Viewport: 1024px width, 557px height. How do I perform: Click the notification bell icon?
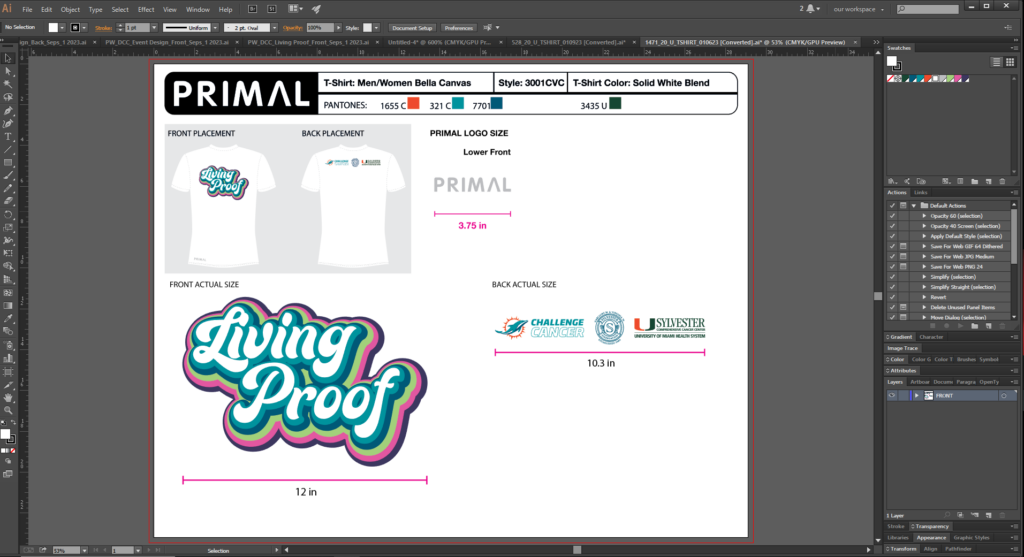(810, 9)
